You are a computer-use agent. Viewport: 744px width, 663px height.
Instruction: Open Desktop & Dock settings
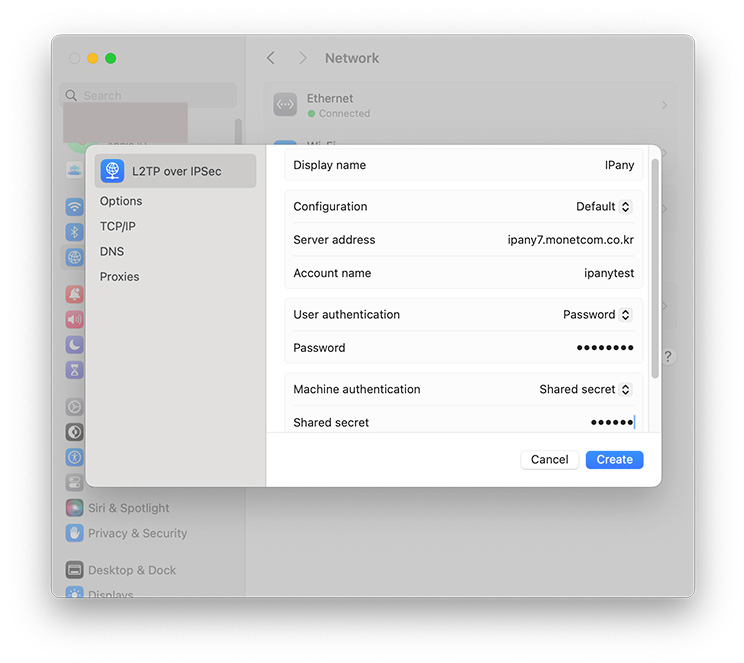tap(121, 570)
